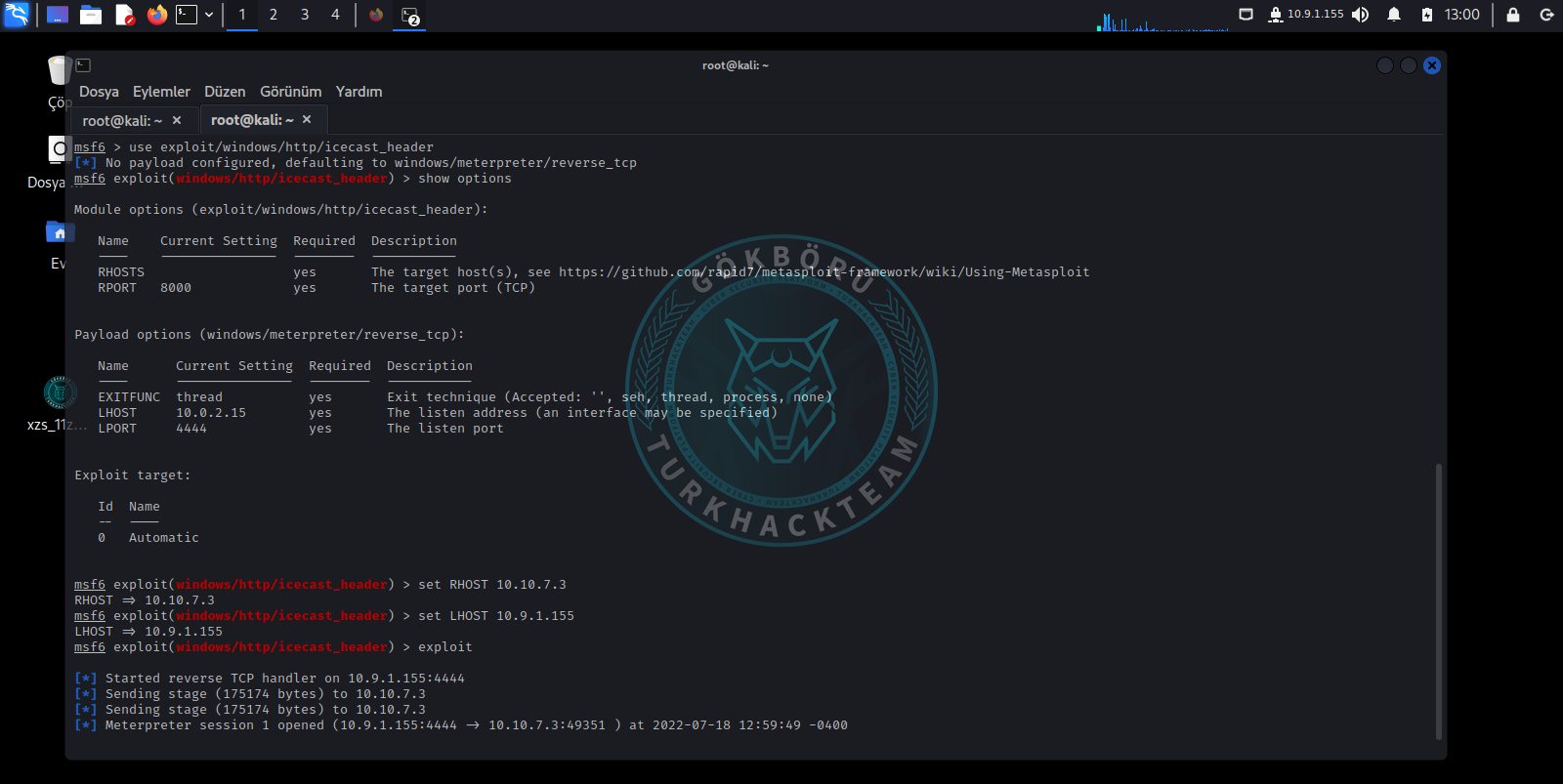The height and width of the screenshot is (784, 1563).
Task: Click the LHOST value 10.0.2.15
Action: [211, 413]
